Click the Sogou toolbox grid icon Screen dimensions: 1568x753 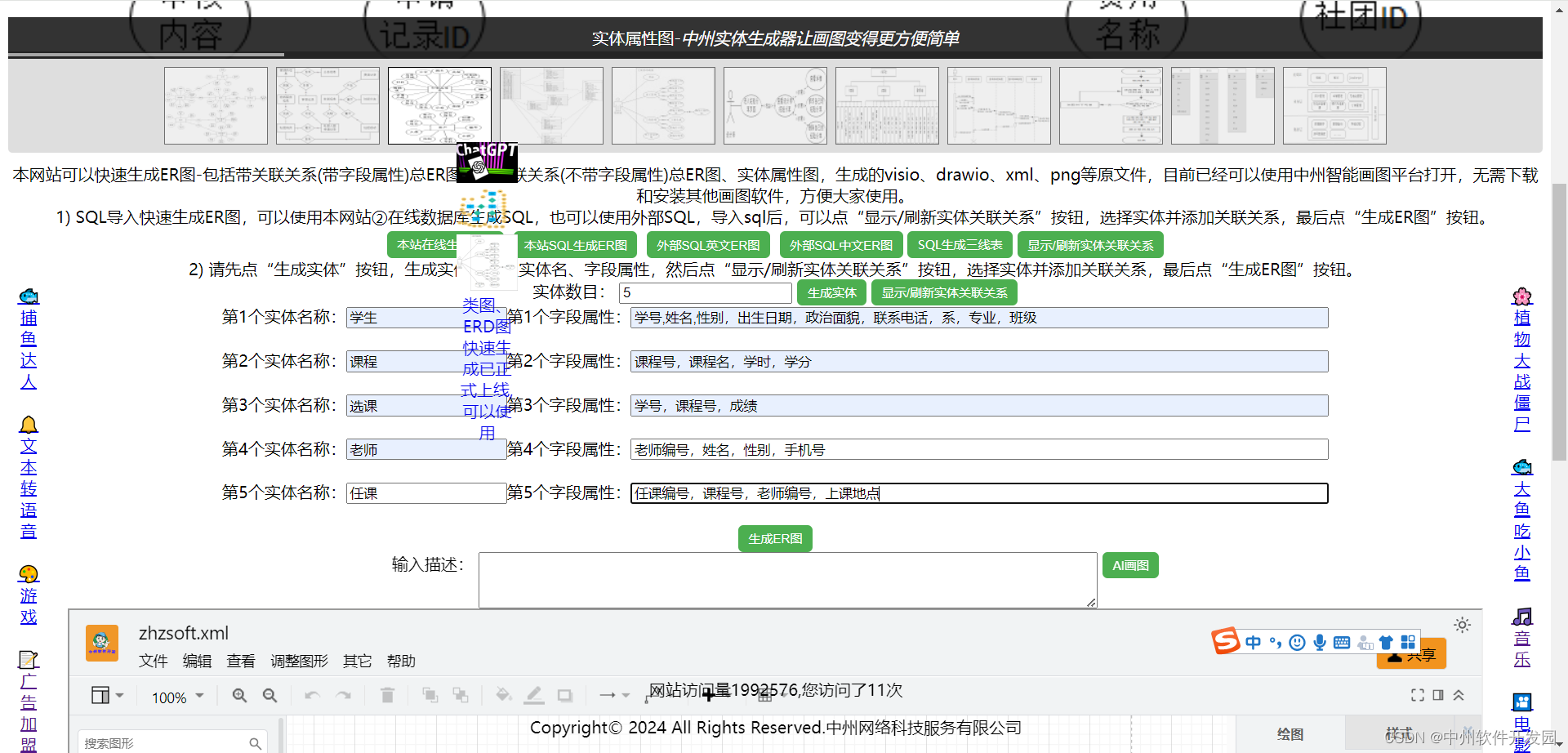[x=1408, y=642]
